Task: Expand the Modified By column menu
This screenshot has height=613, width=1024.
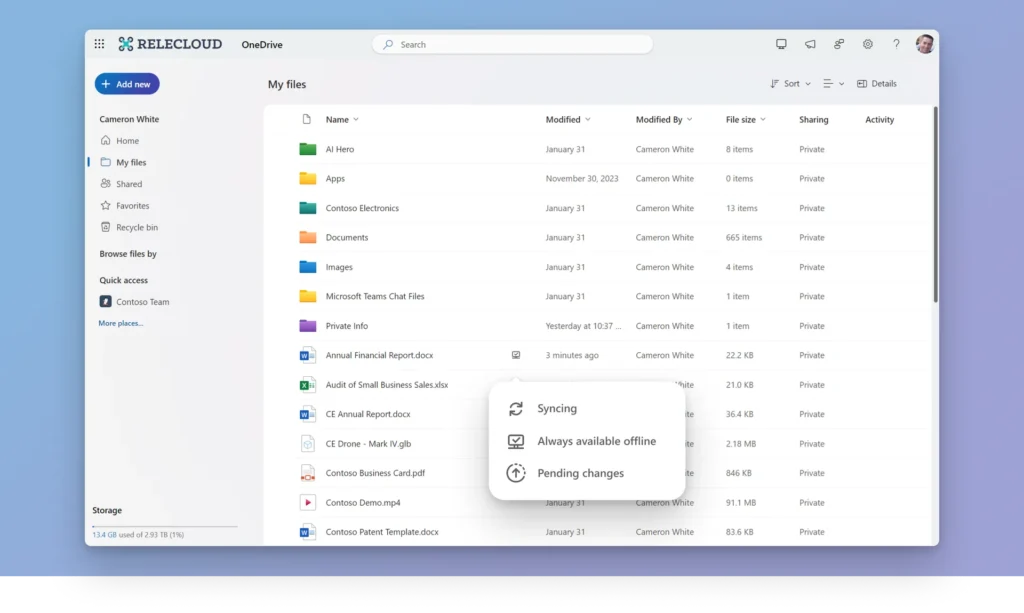Action: 690,119
